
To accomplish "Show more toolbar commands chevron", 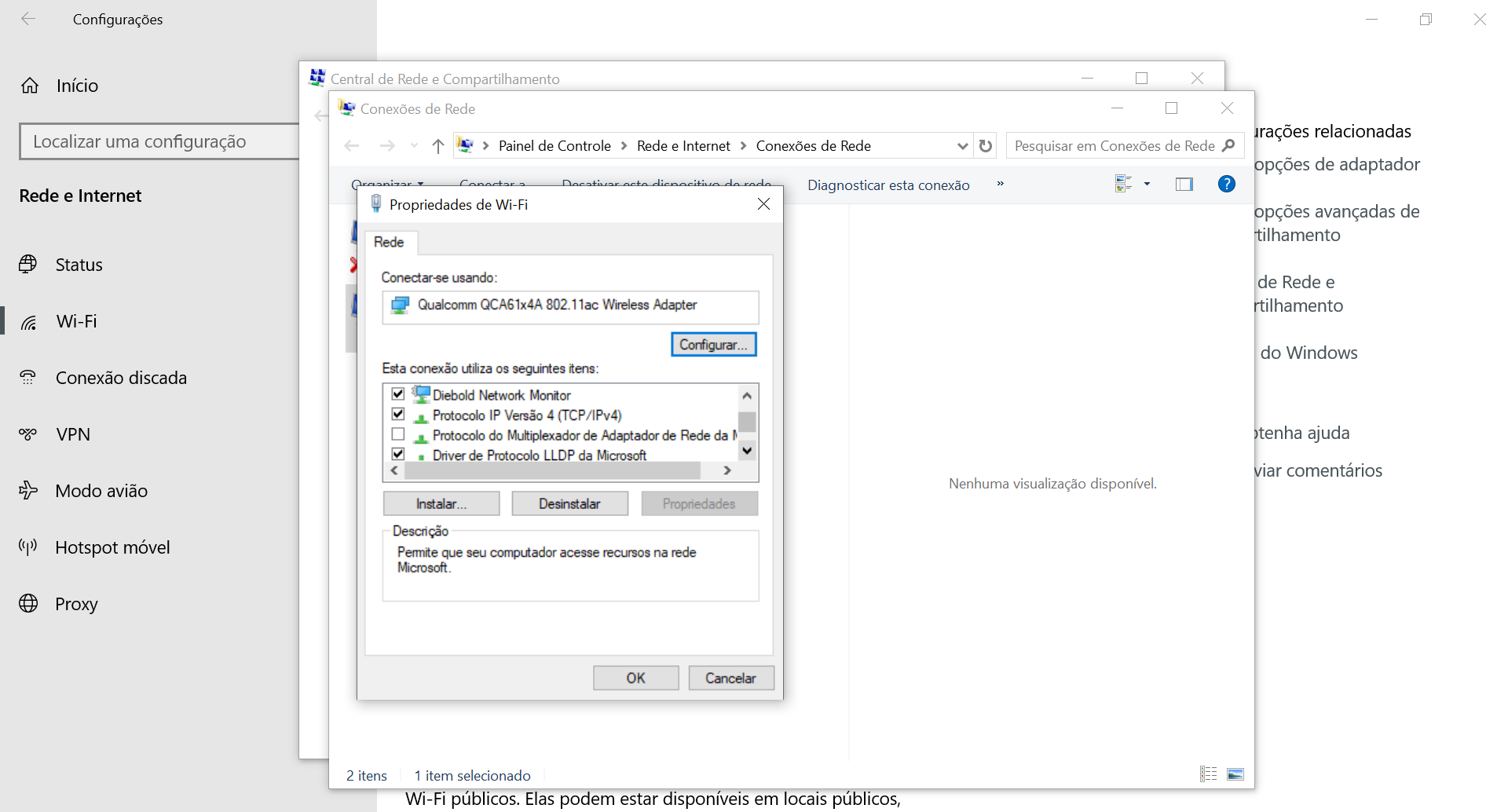I will click(x=1000, y=184).
